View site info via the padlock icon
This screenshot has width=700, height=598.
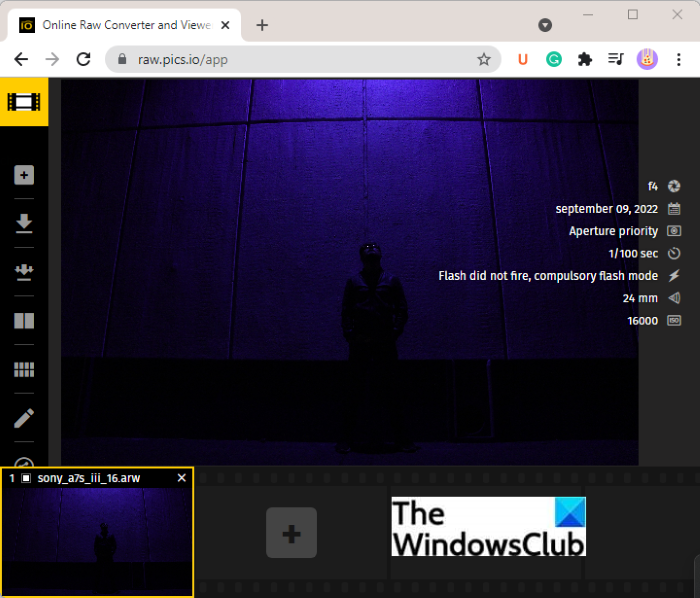pos(122,59)
